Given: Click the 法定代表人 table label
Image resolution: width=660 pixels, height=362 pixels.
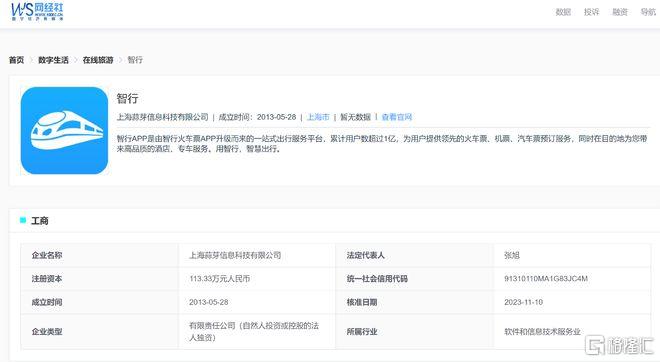Looking at the screenshot, I should click(x=365, y=255).
